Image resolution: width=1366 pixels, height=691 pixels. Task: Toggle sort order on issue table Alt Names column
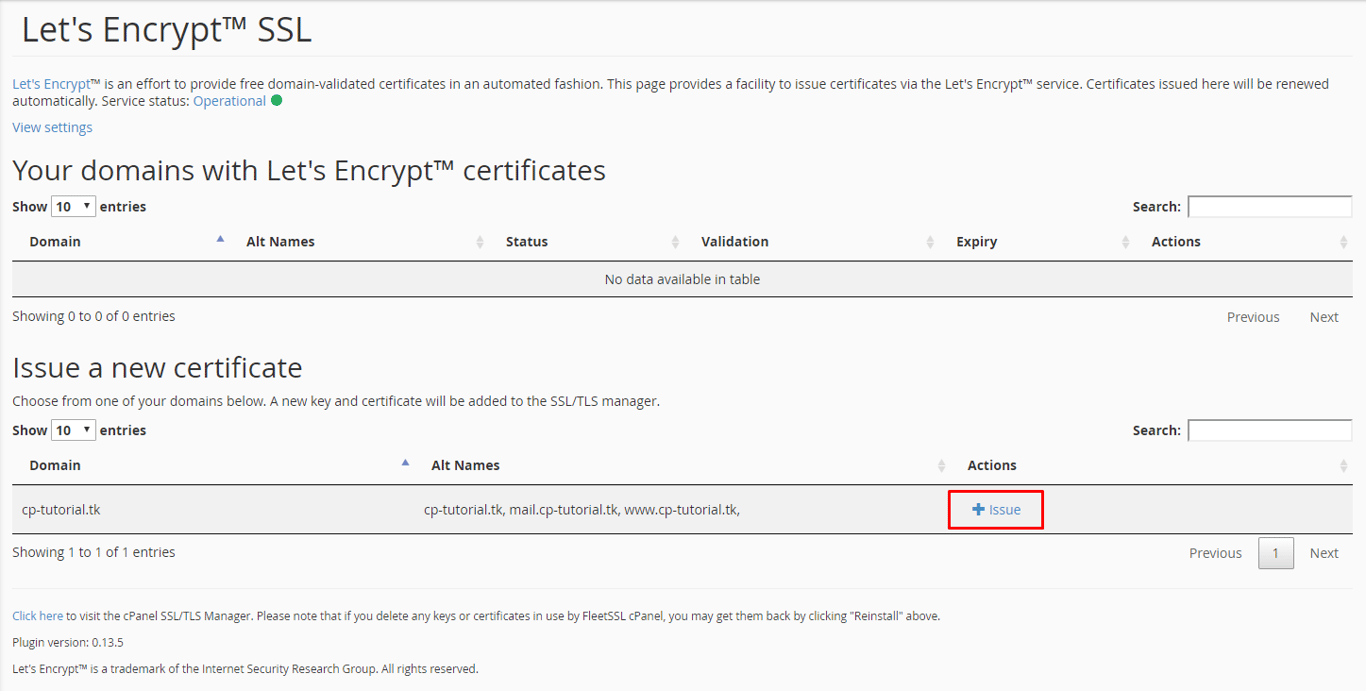point(941,465)
